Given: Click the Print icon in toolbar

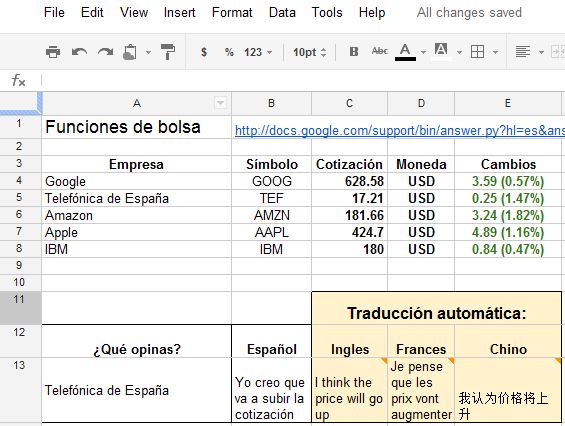Looking at the screenshot, I should (x=53, y=52).
